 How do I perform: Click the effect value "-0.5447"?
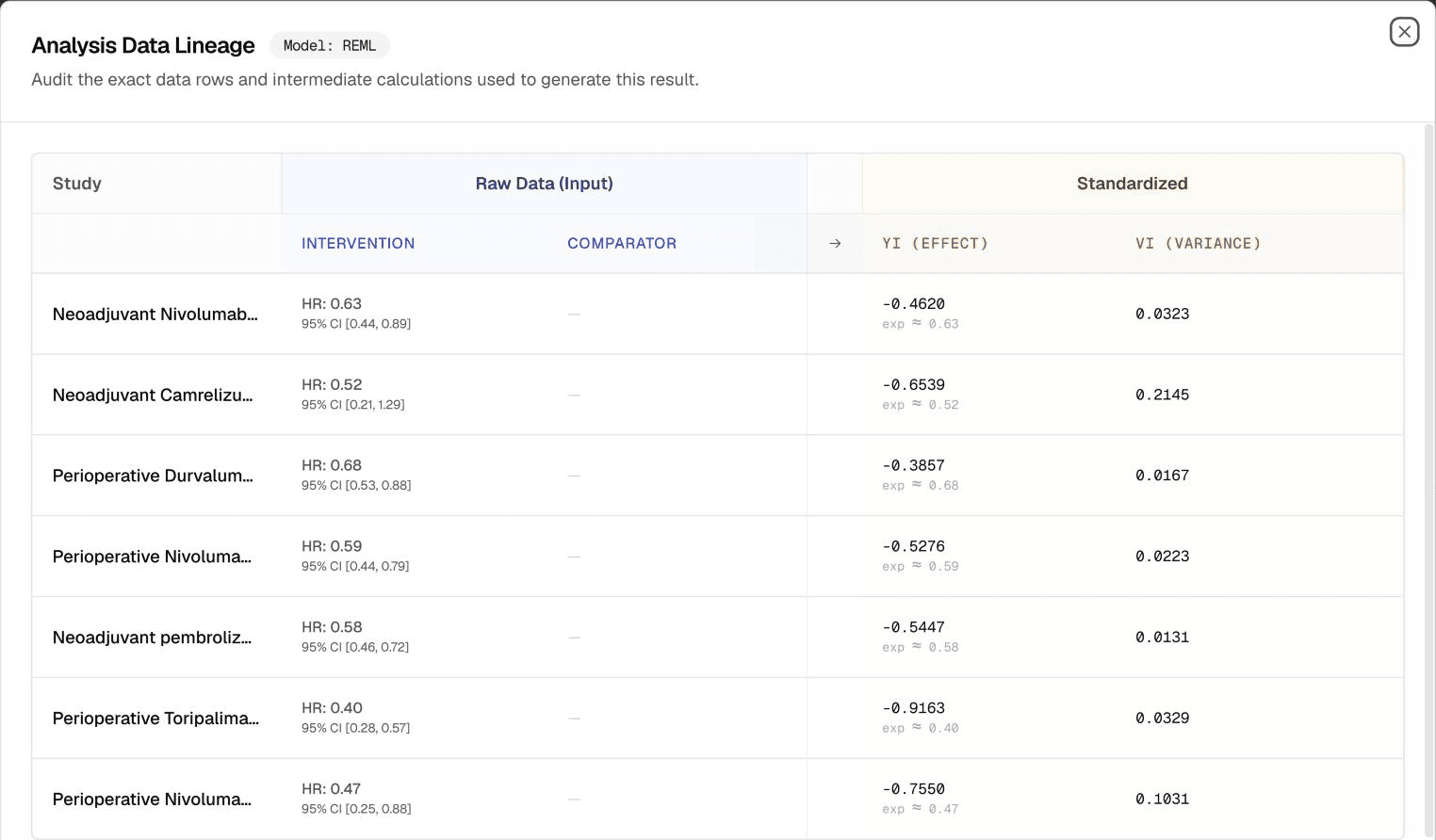913,627
